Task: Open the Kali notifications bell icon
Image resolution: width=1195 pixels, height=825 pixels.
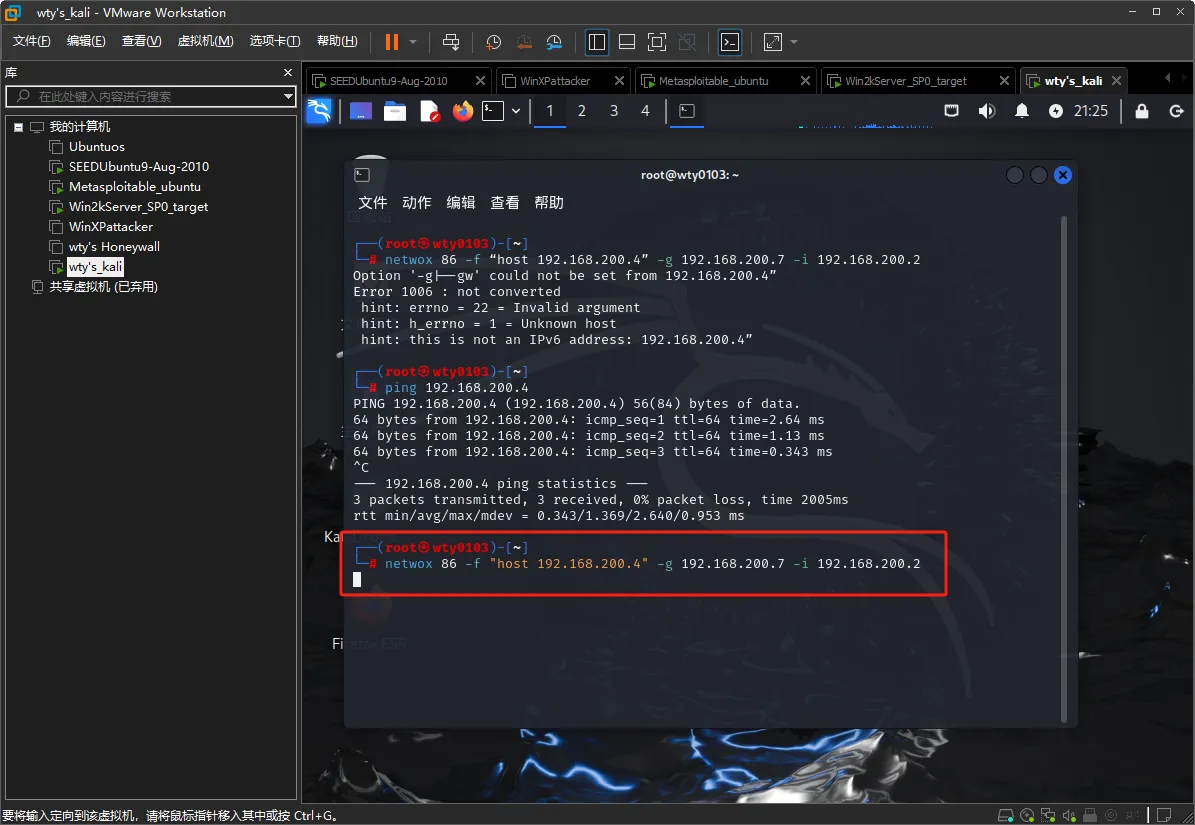Action: click(x=1022, y=111)
